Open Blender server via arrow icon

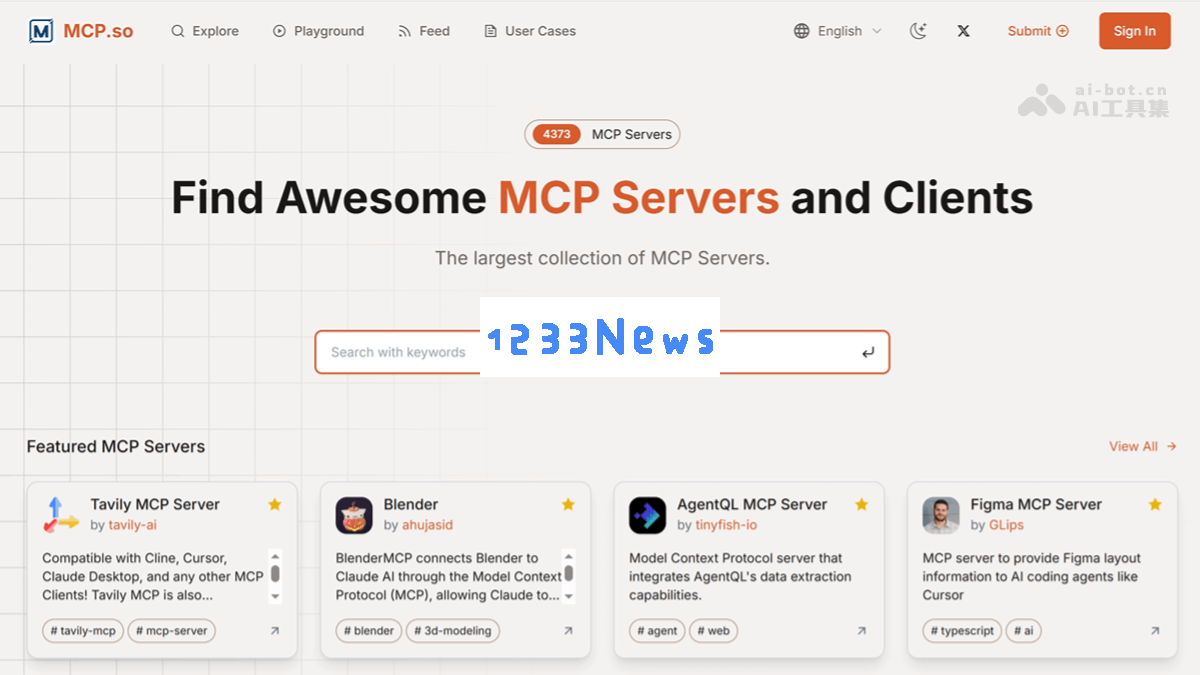click(568, 631)
